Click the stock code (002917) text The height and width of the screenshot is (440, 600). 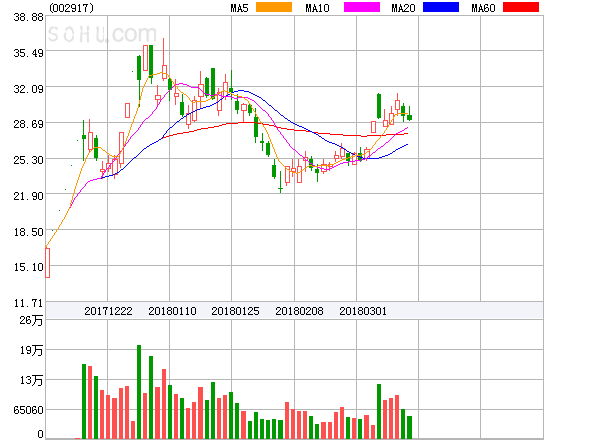point(71,8)
